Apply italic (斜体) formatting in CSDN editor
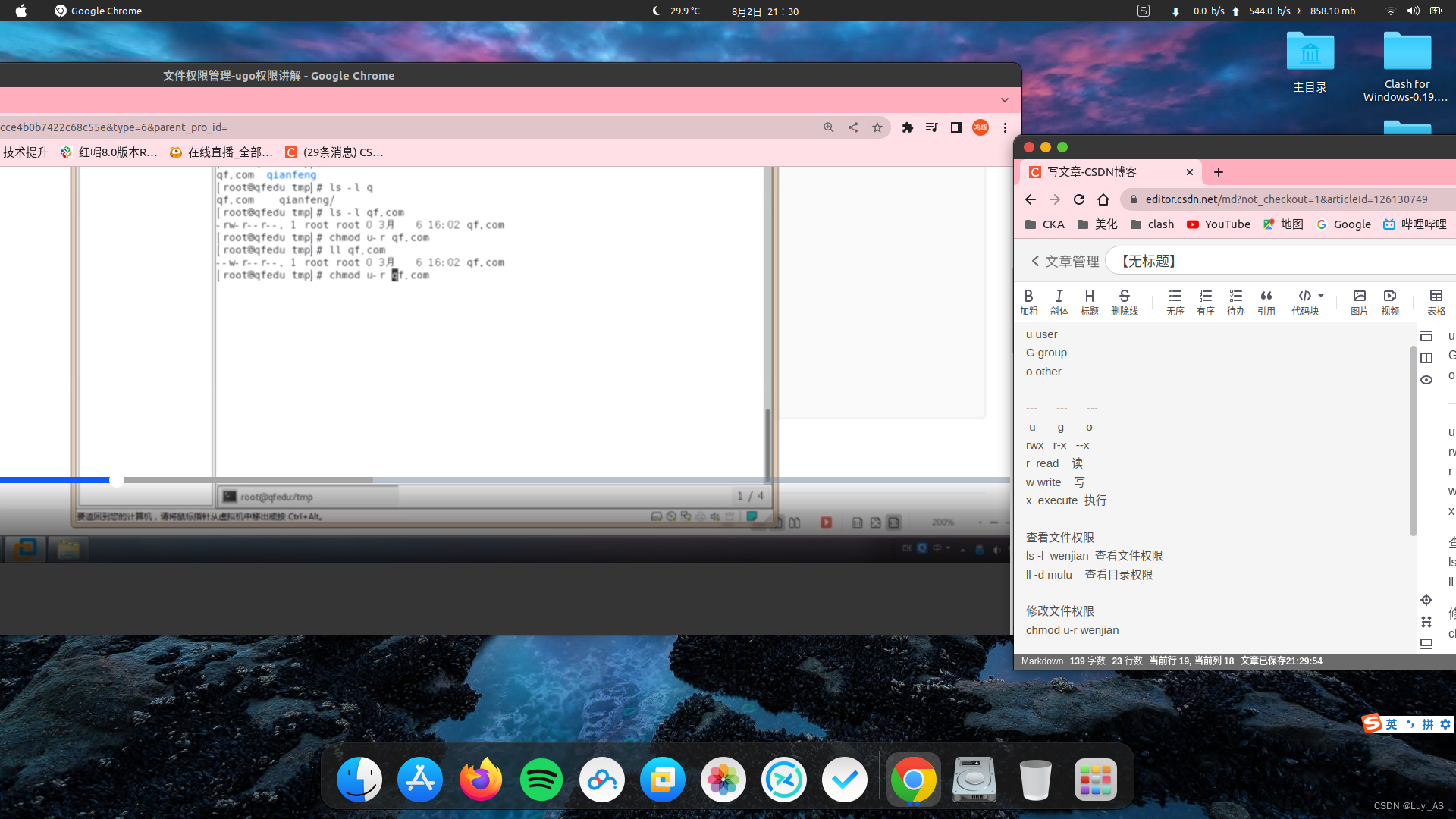Viewport: 1456px width, 819px height. pyautogui.click(x=1059, y=302)
